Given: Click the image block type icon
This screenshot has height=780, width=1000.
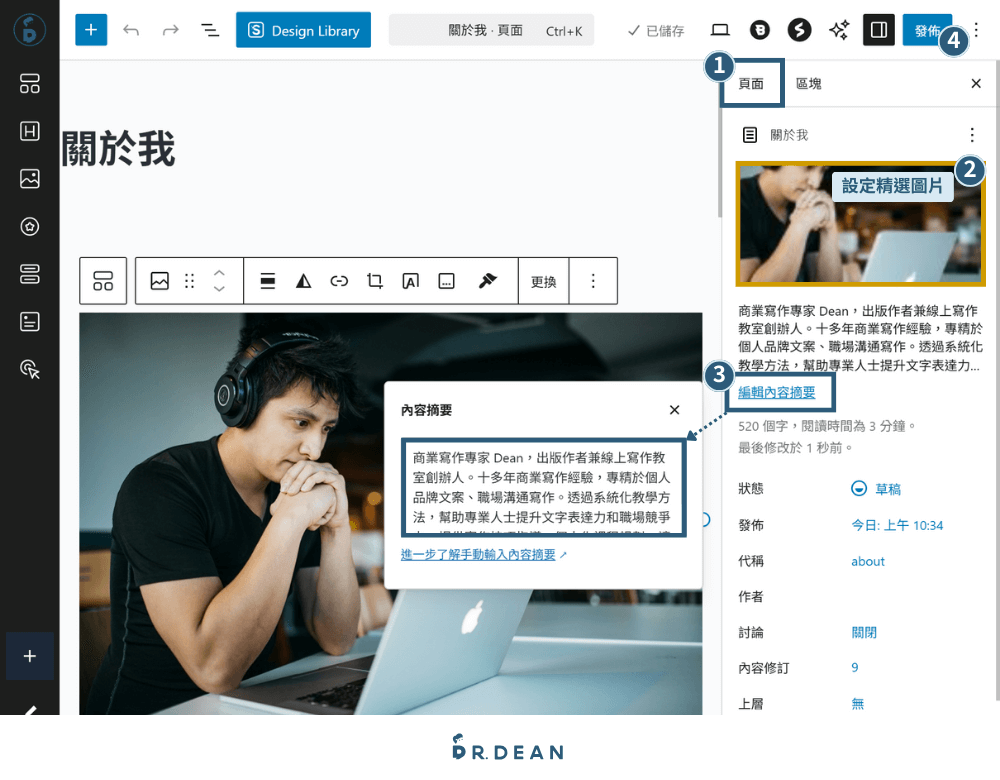Looking at the screenshot, I should (159, 281).
